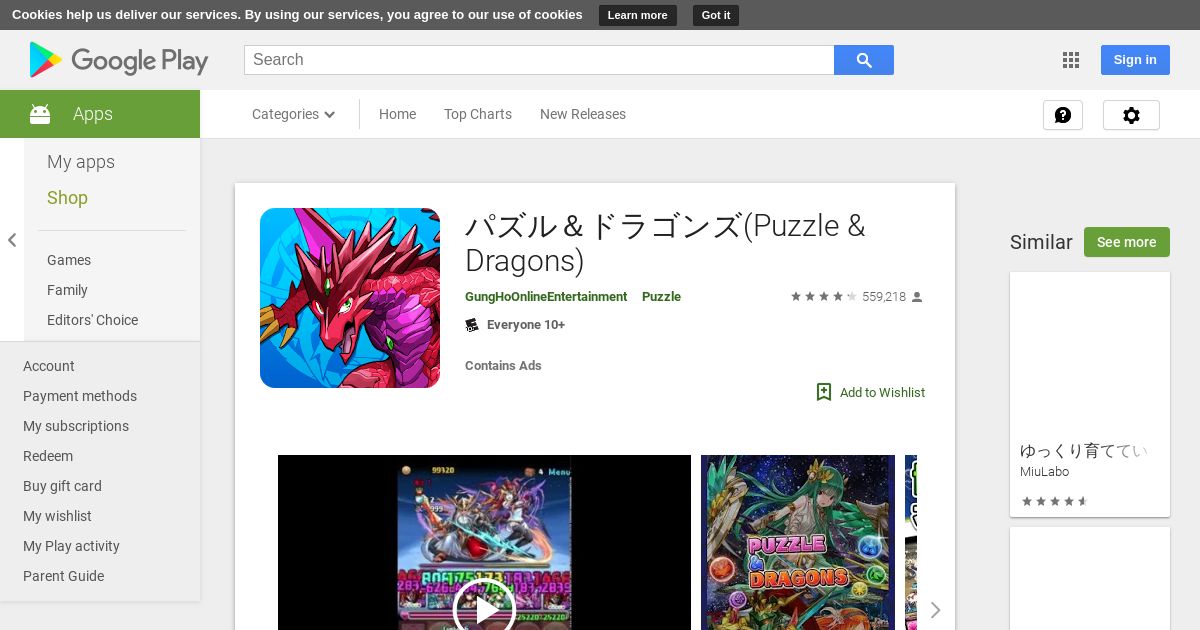Click the Google Play logo
Screen dimensions: 1200x630
[118, 60]
